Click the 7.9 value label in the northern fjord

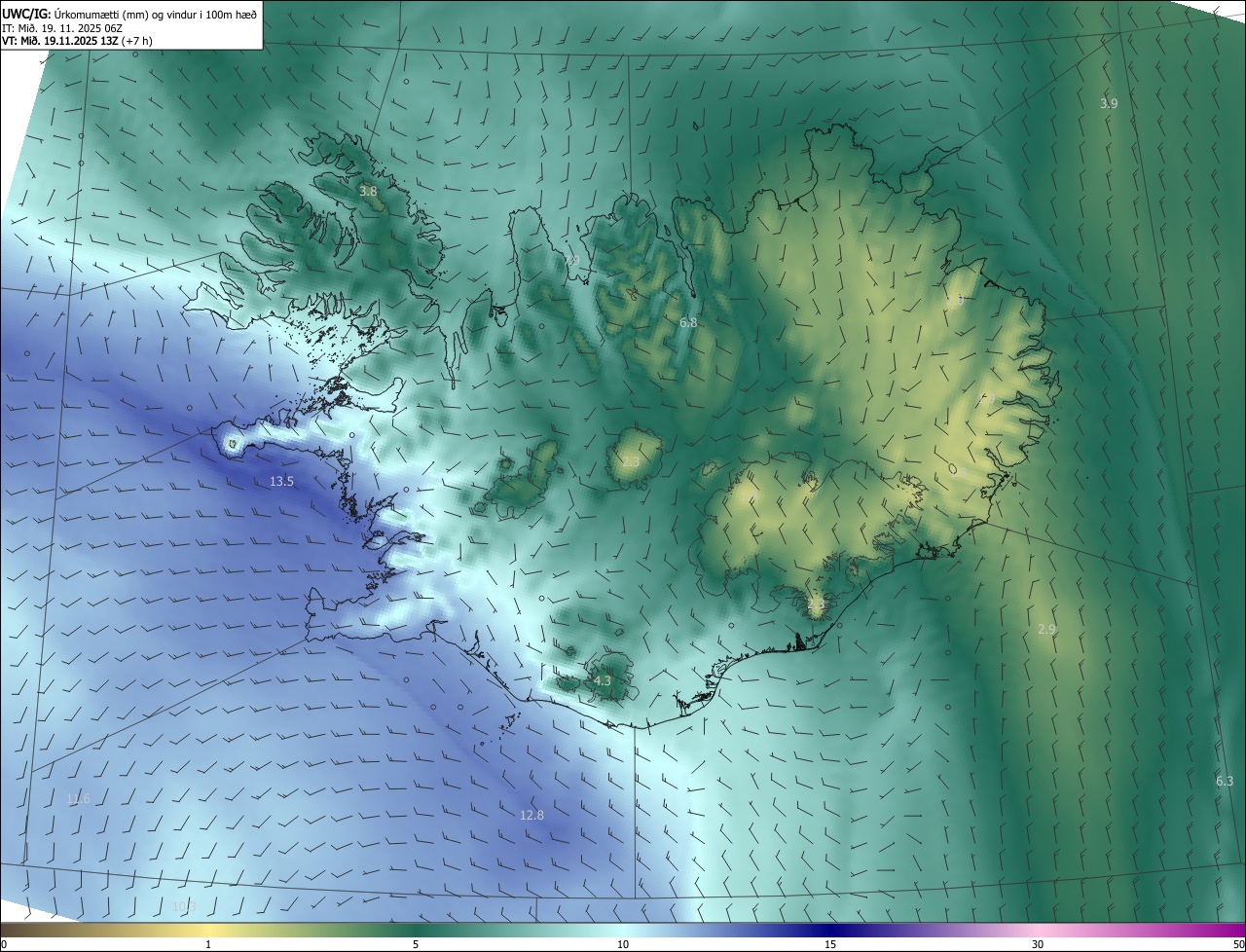[x=571, y=260]
